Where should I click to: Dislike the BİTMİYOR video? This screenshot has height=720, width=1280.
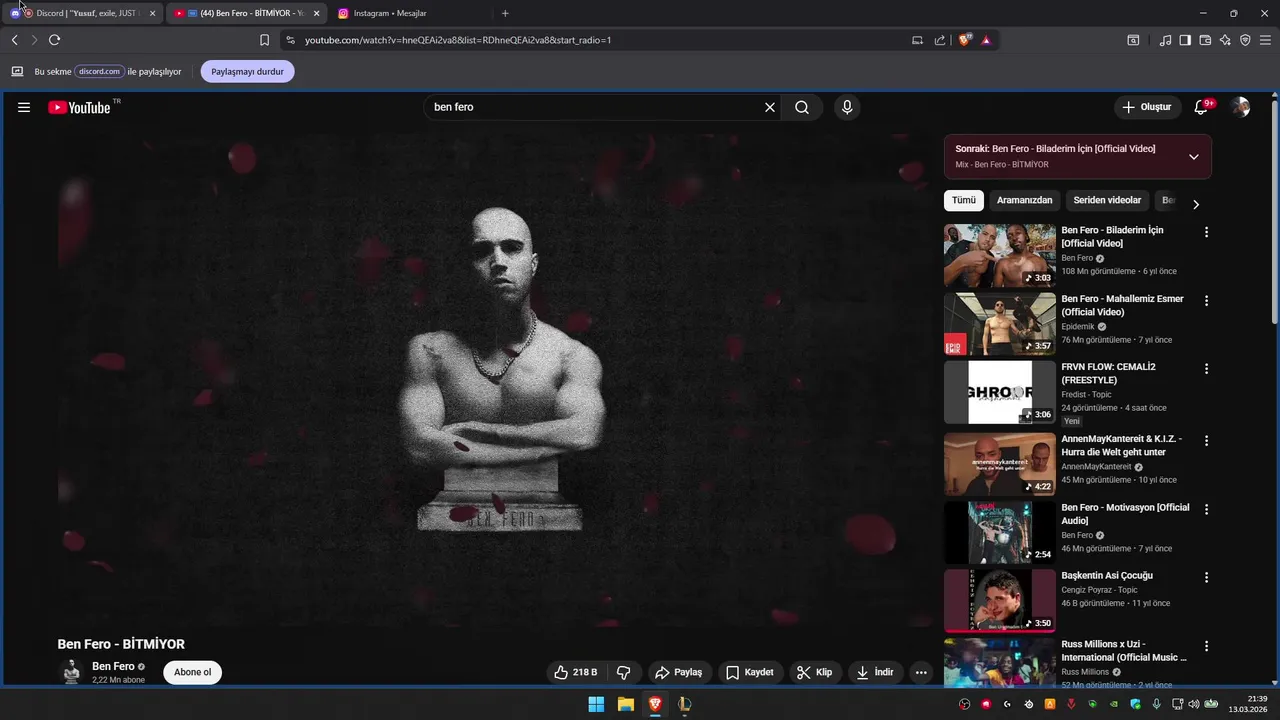tap(623, 672)
